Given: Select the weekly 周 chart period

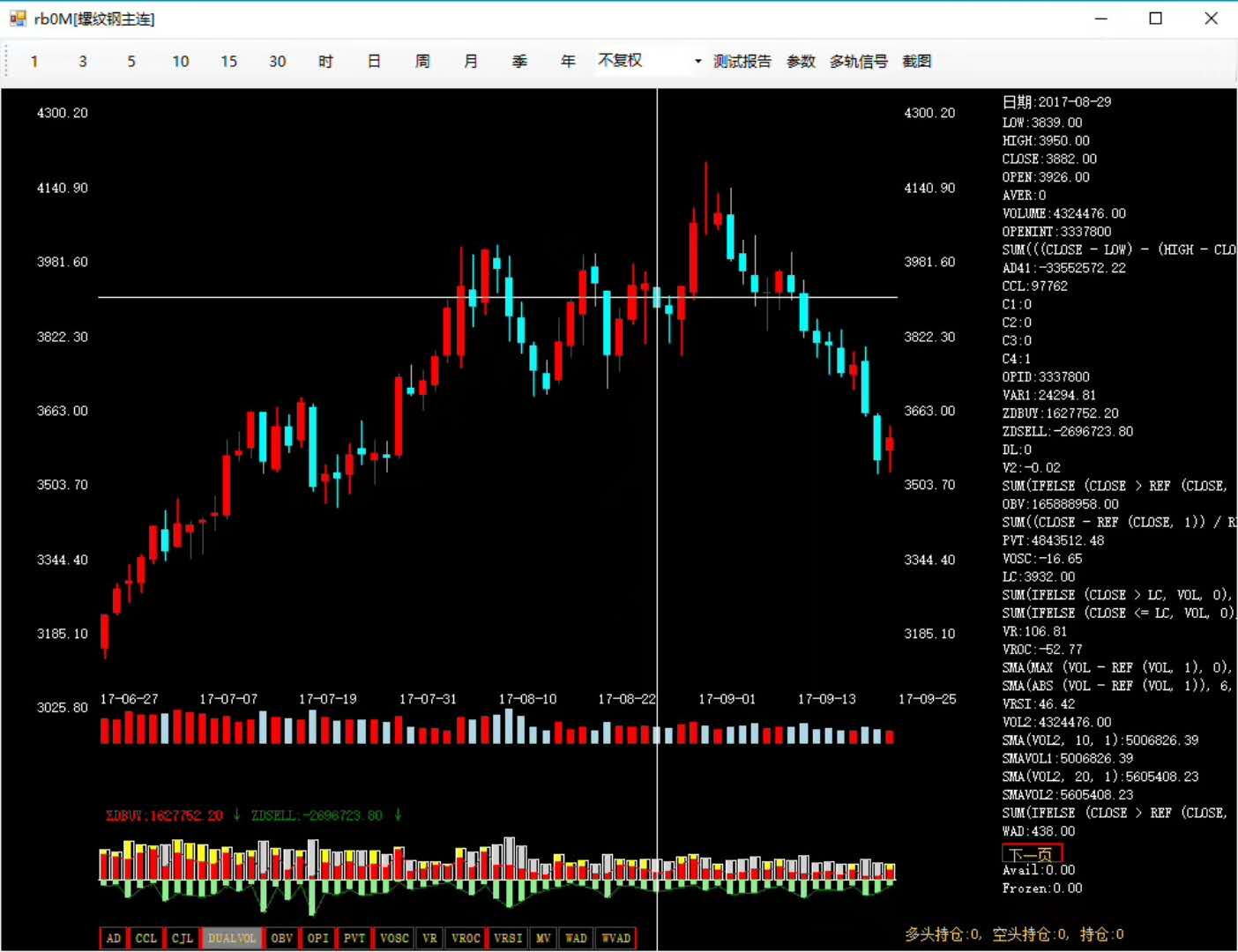Looking at the screenshot, I should [x=422, y=61].
